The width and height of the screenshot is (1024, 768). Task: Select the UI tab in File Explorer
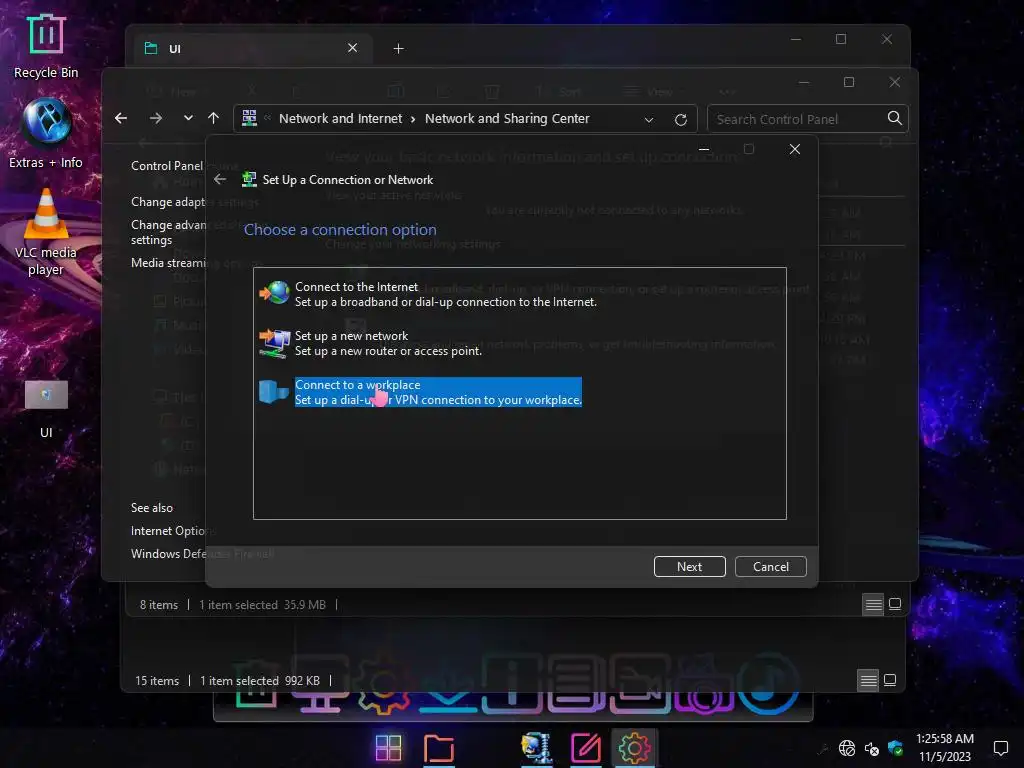[x=251, y=48]
